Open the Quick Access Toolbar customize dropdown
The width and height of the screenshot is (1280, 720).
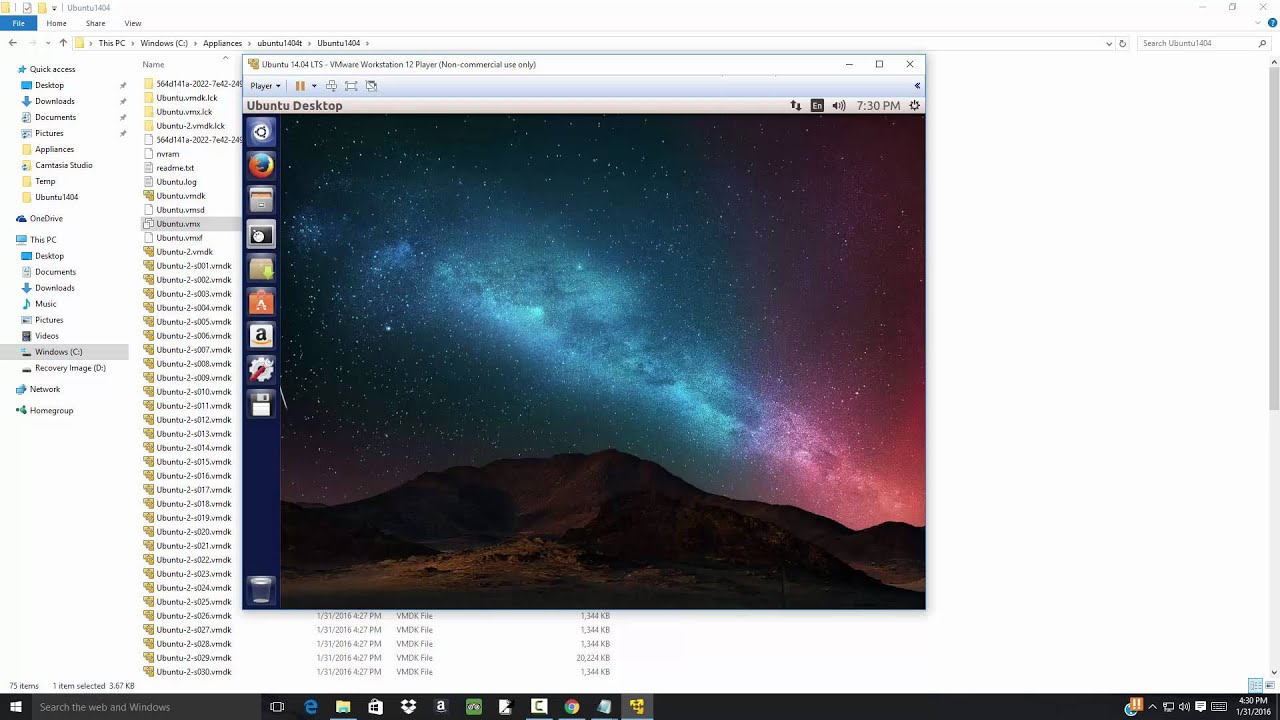54,7
